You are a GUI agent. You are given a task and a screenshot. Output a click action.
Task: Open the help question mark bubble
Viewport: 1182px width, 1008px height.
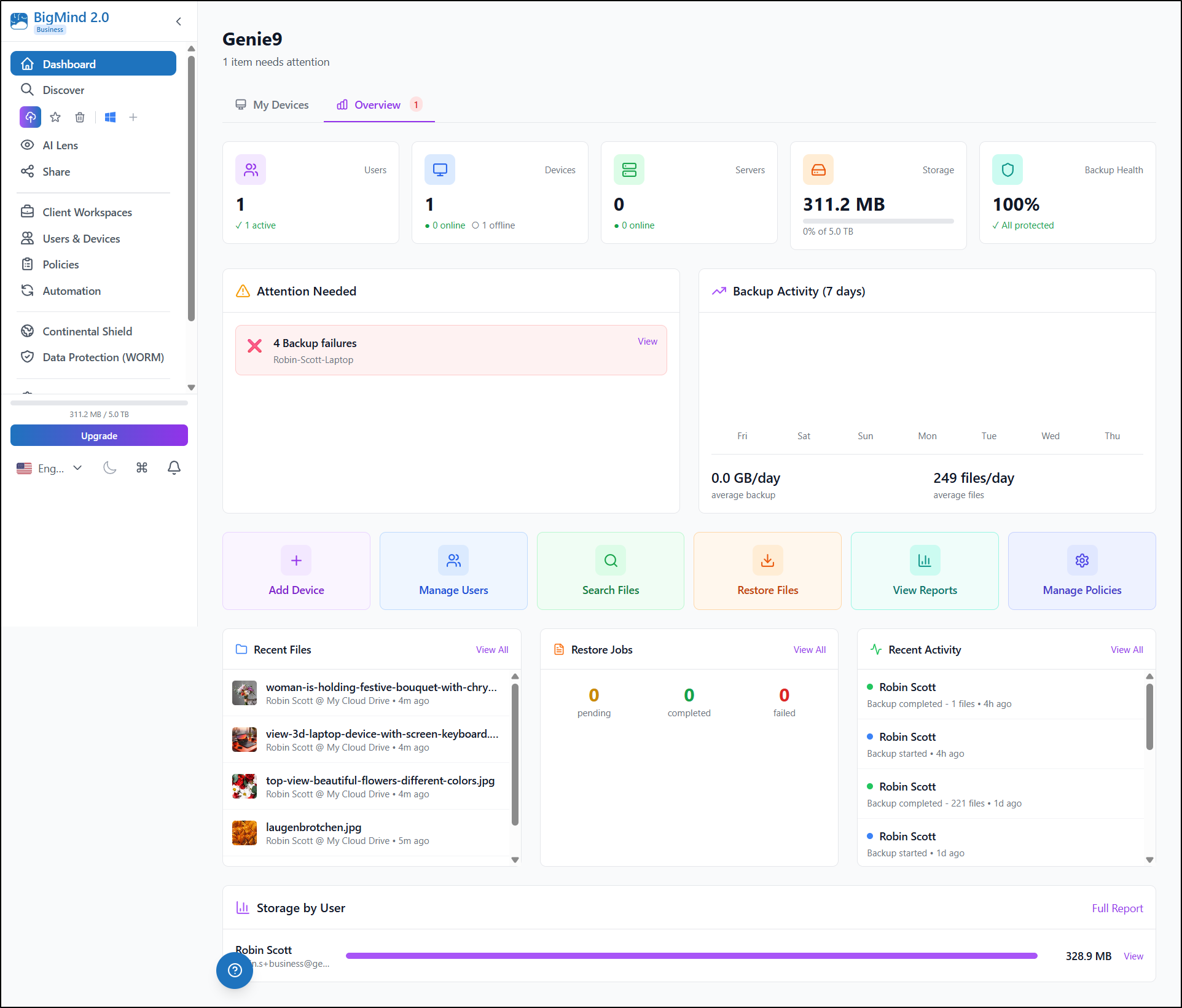tap(234, 971)
